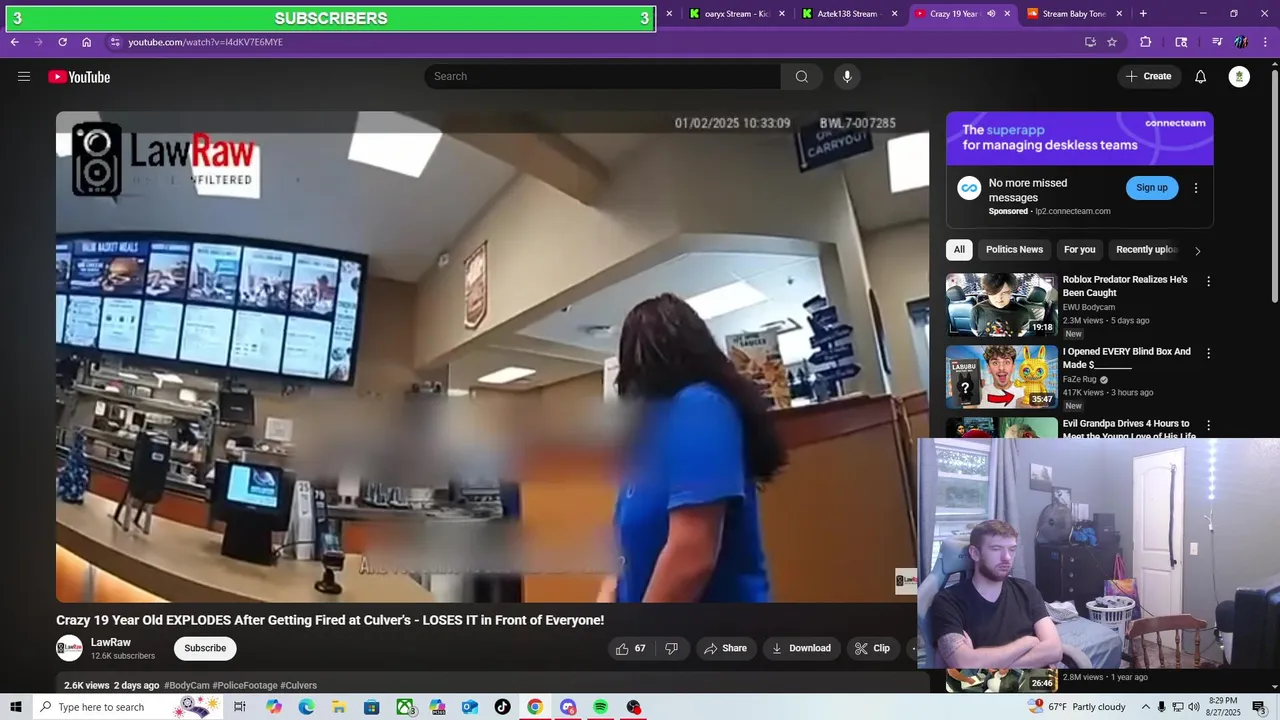Click the #BodyCam hashtag link

click(187, 685)
